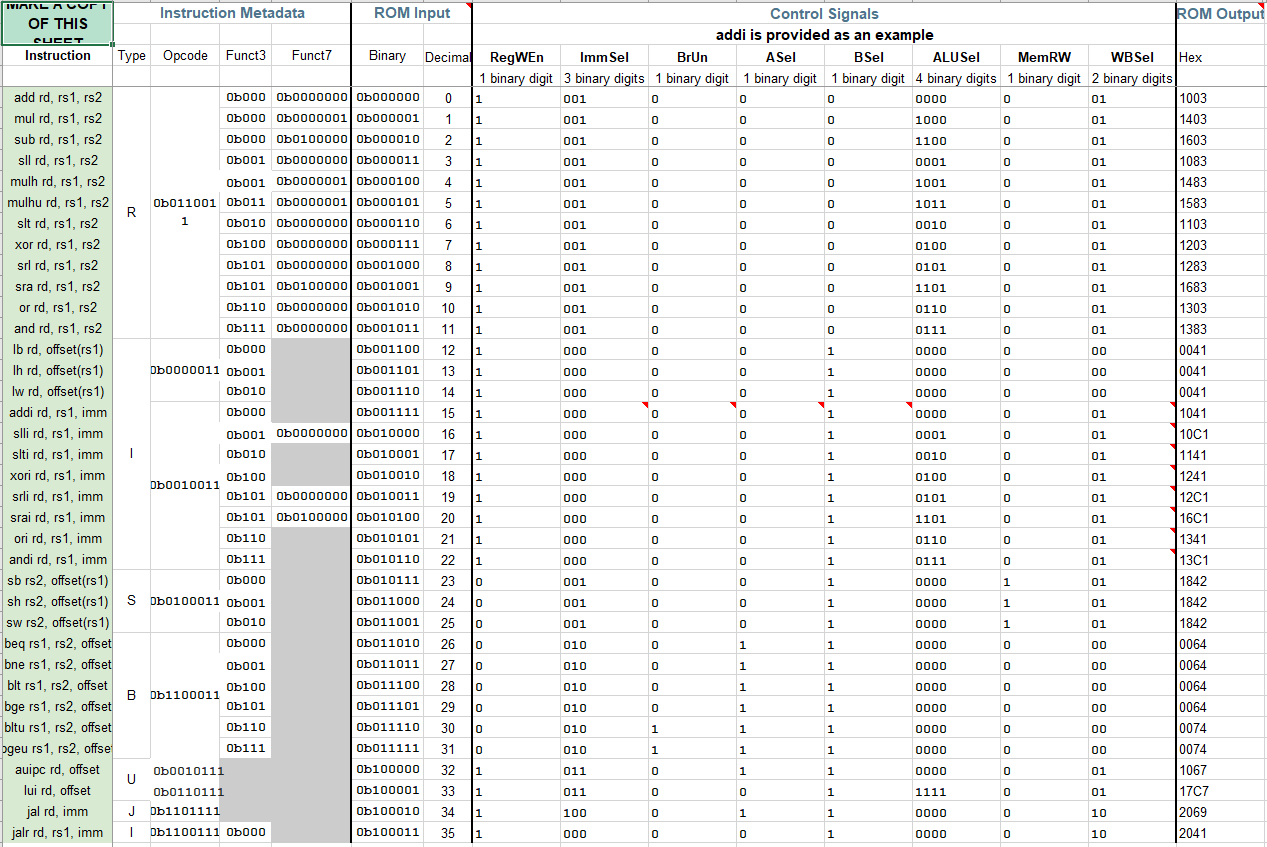Click the 'ROM Input' header cell

coord(411,14)
